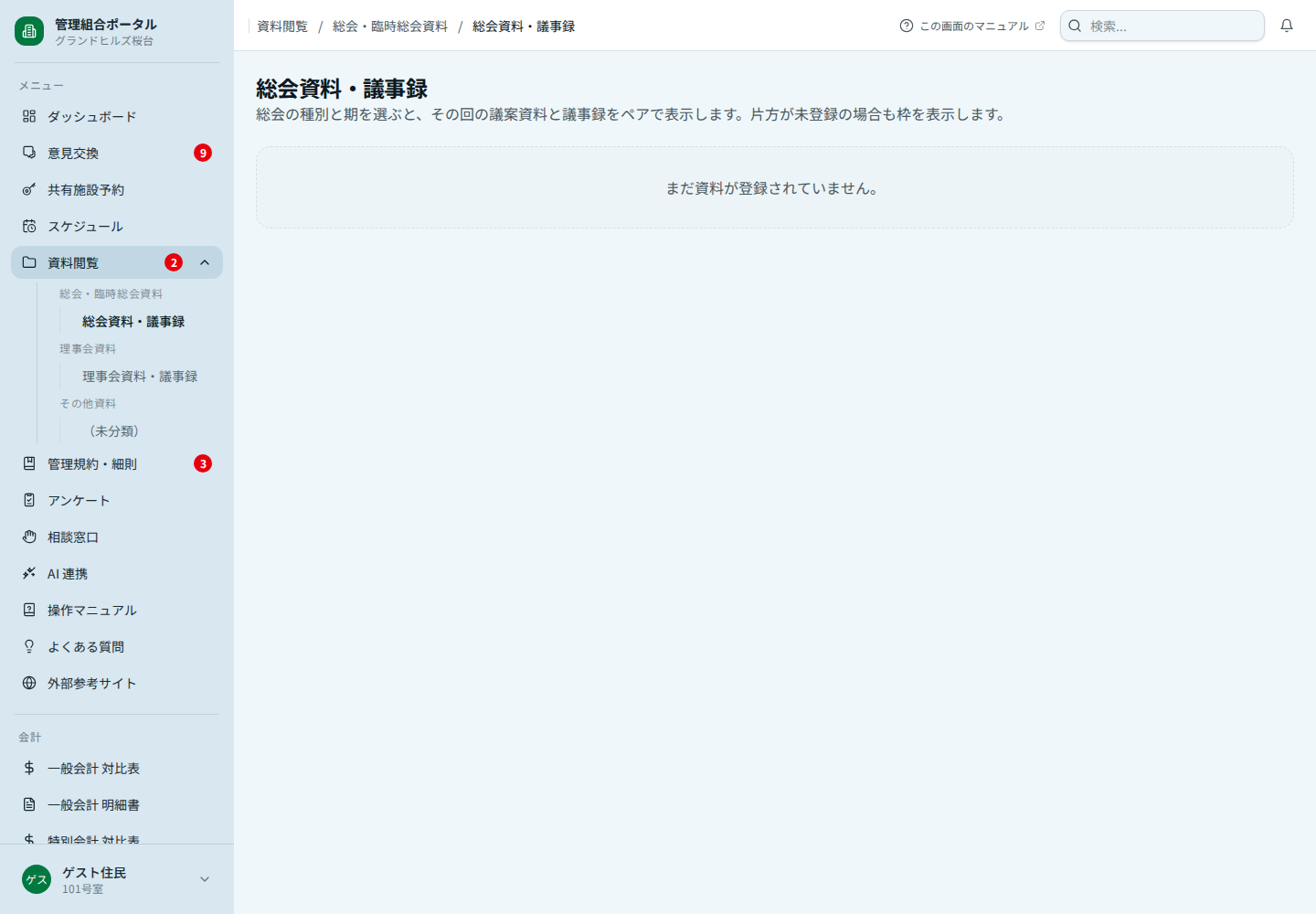Select 理事会資料・議事録 submenu item
Viewport: 1316px width, 914px height.
(x=140, y=377)
